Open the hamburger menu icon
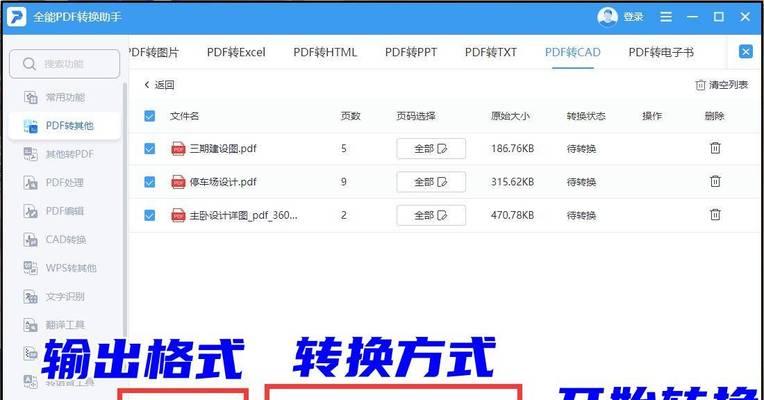Image resolution: width=764 pixels, height=400 pixels. (666, 17)
